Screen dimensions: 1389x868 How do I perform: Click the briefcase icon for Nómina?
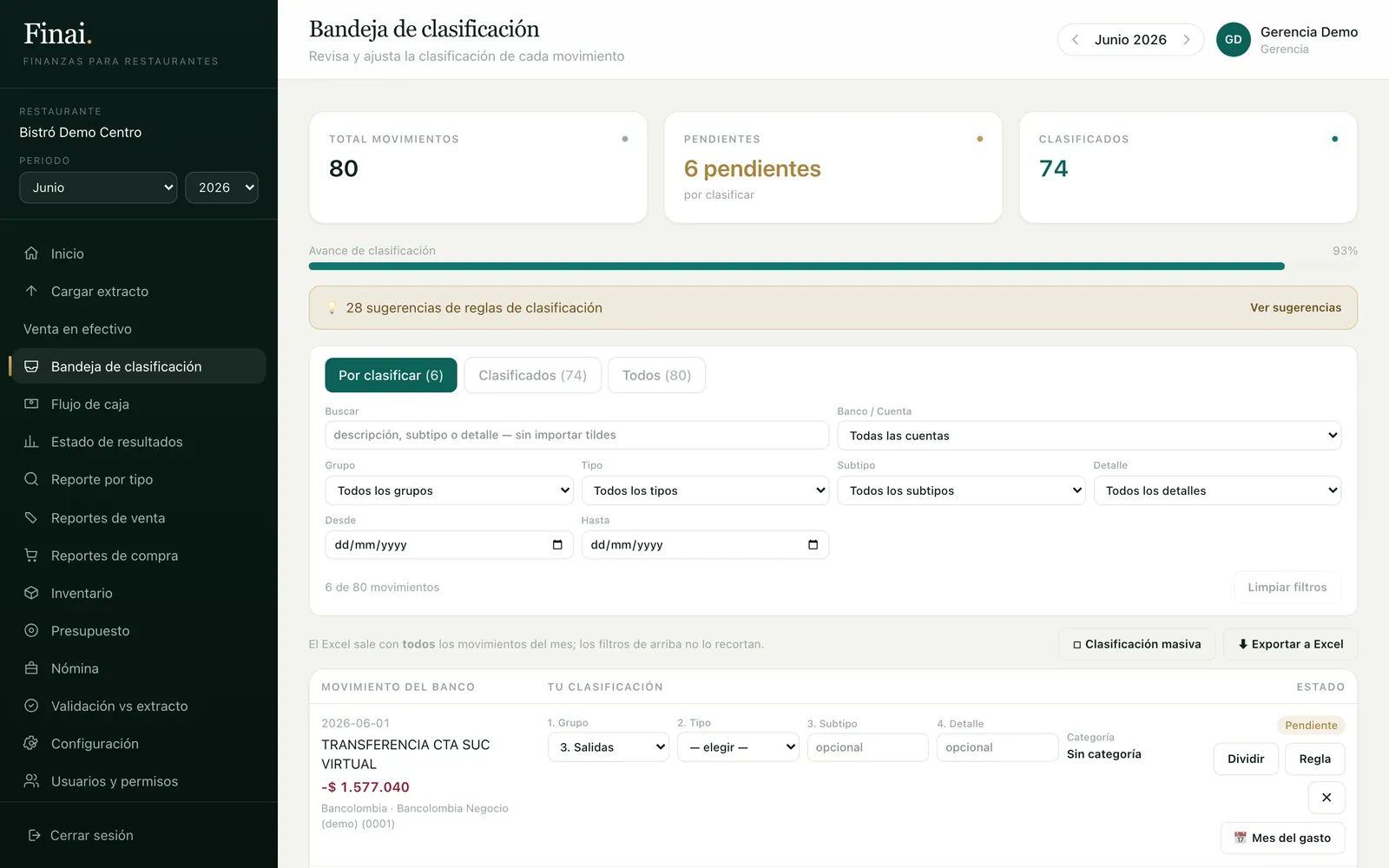click(x=31, y=668)
